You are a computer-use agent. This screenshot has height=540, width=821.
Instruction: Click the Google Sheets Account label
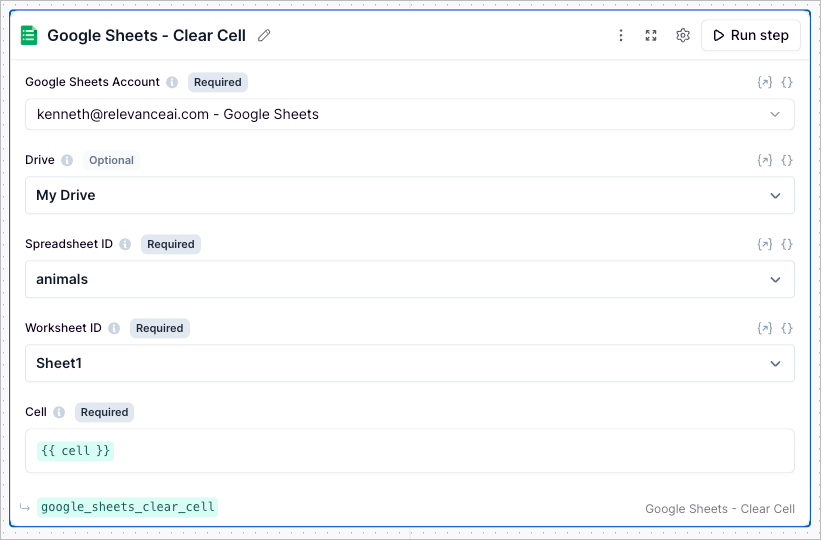[92, 82]
